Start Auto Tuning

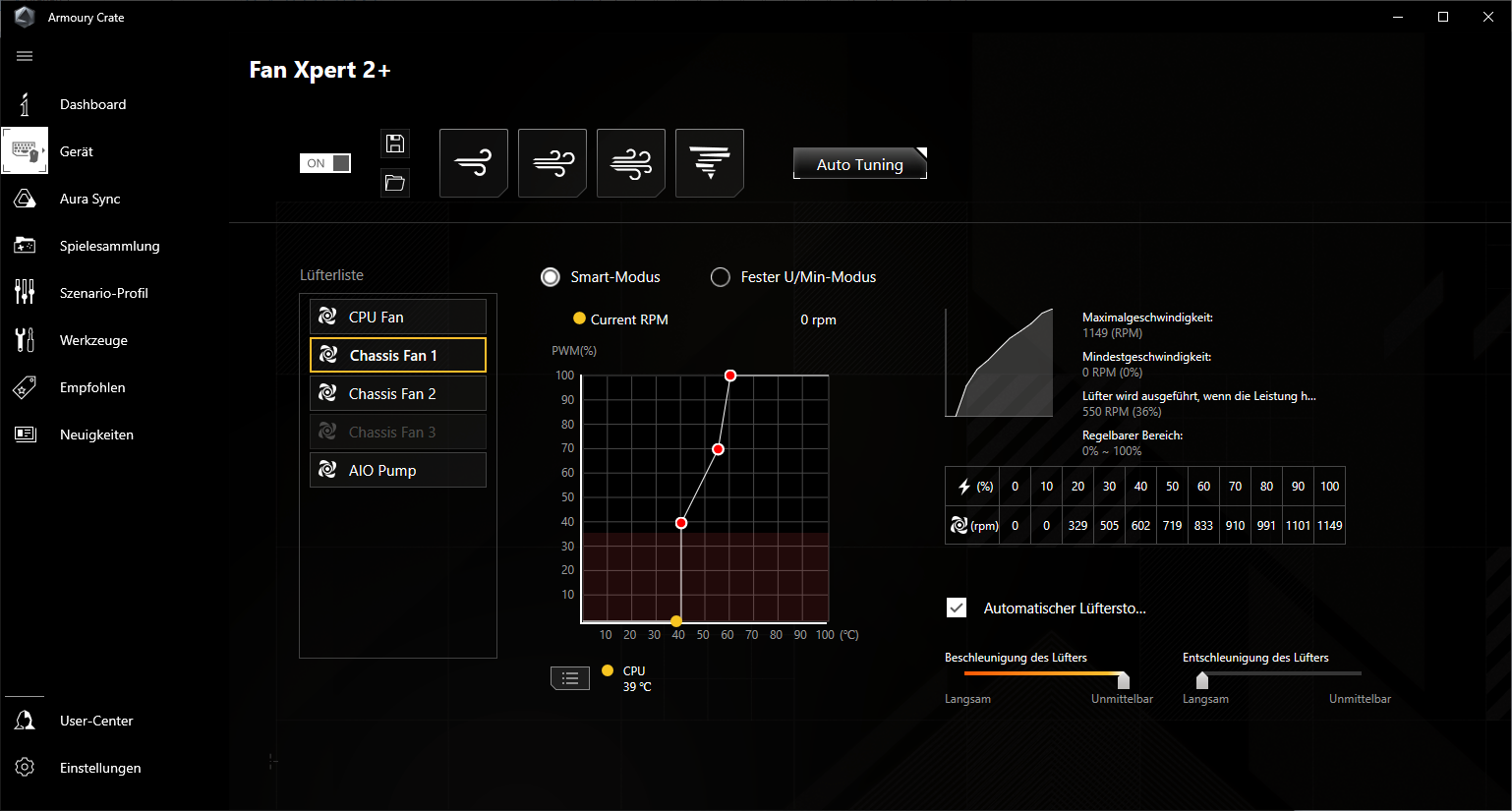(860, 164)
